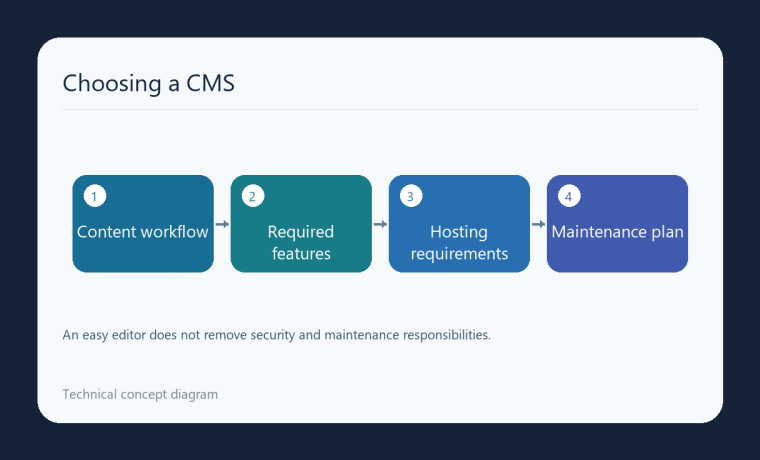This screenshot has width=760, height=460.
Task: Click the number 2 step badge
Action: point(253,196)
